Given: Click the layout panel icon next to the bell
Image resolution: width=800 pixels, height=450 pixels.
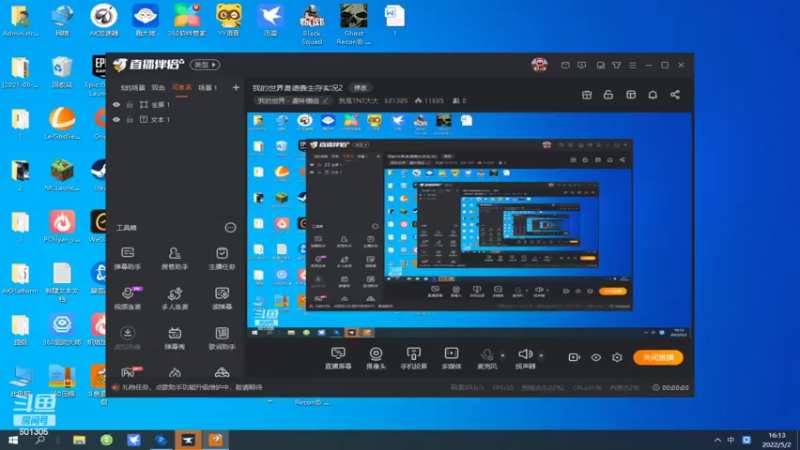Looking at the screenshot, I should coord(631,95).
